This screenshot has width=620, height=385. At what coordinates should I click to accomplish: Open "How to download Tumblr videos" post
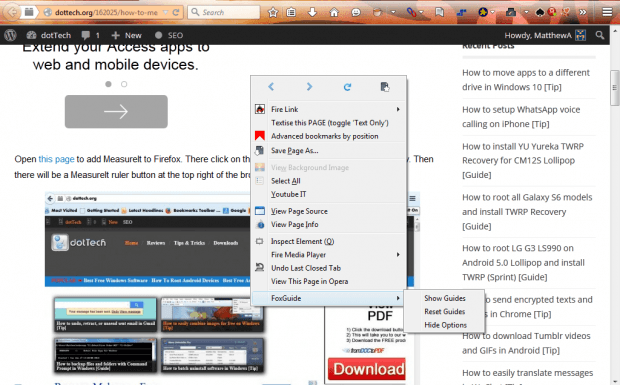[x=526, y=343]
